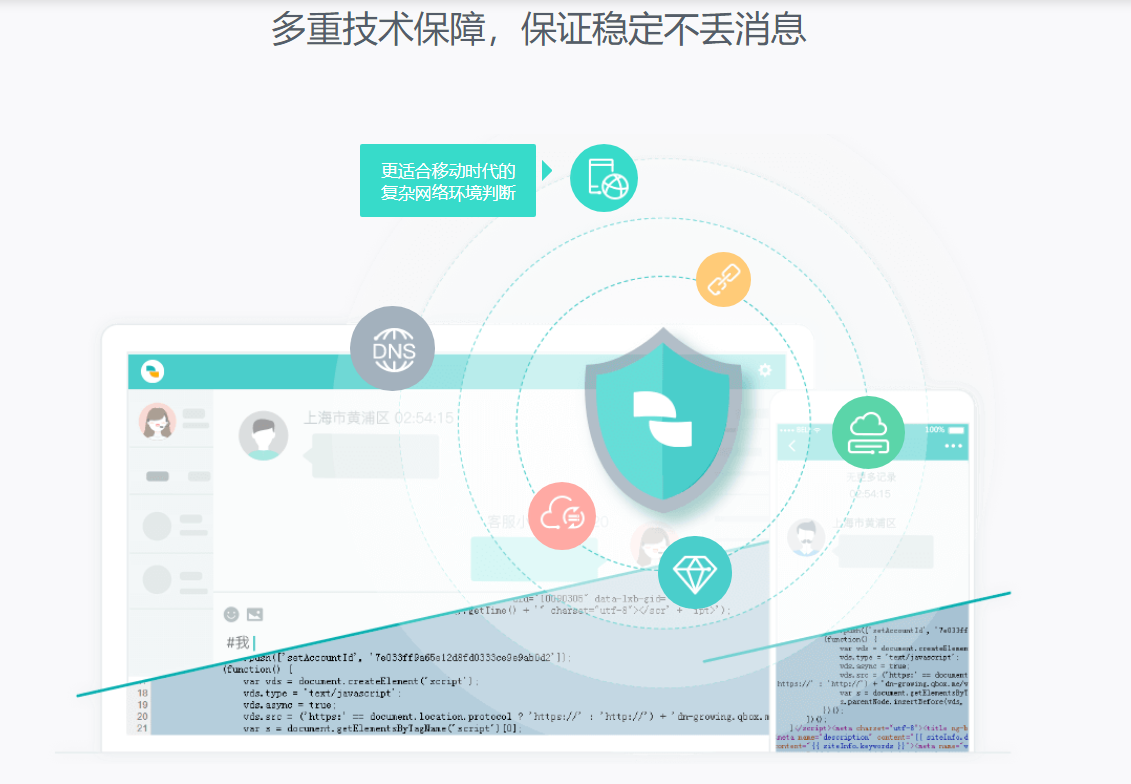Select the orange chain link icon
This screenshot has height=784, width=1131.
tap(723, 279)
